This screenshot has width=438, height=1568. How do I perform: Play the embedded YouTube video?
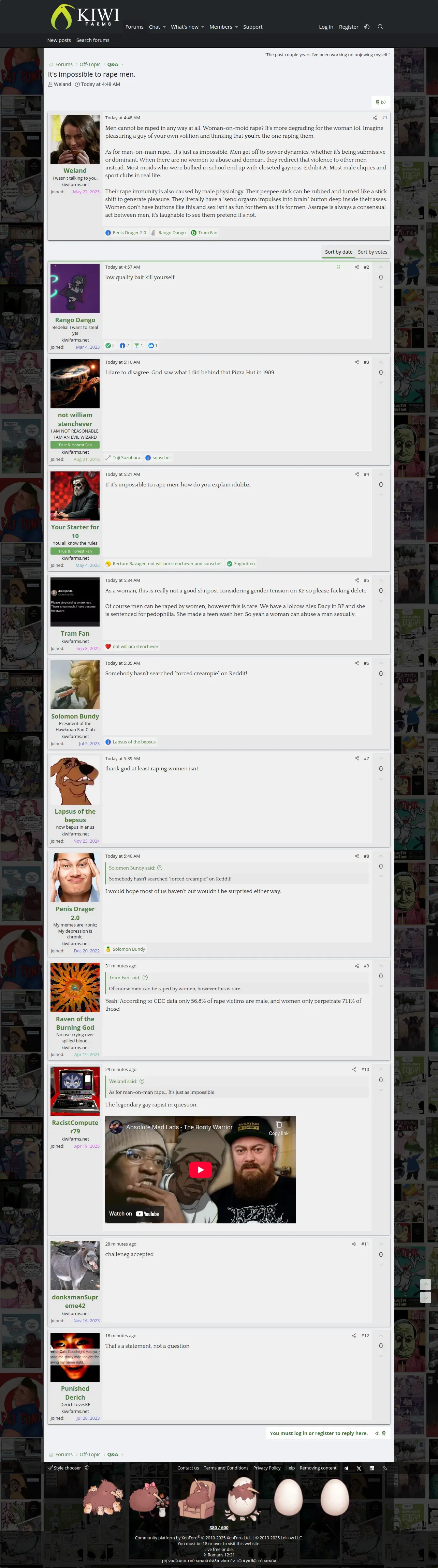(x=201, y=1169)
